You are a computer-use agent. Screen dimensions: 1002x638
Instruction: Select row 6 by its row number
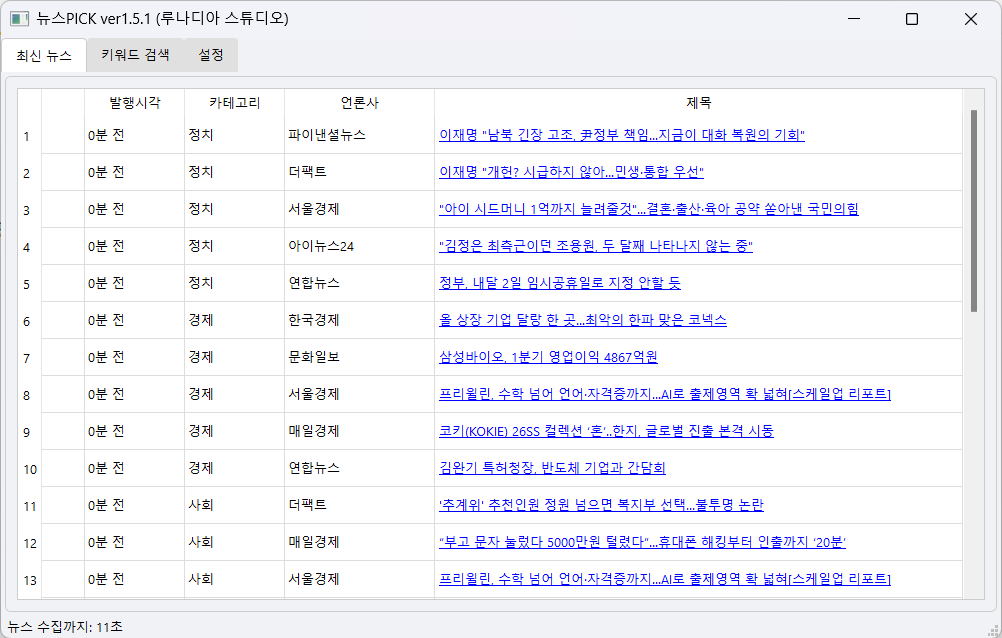29,321
